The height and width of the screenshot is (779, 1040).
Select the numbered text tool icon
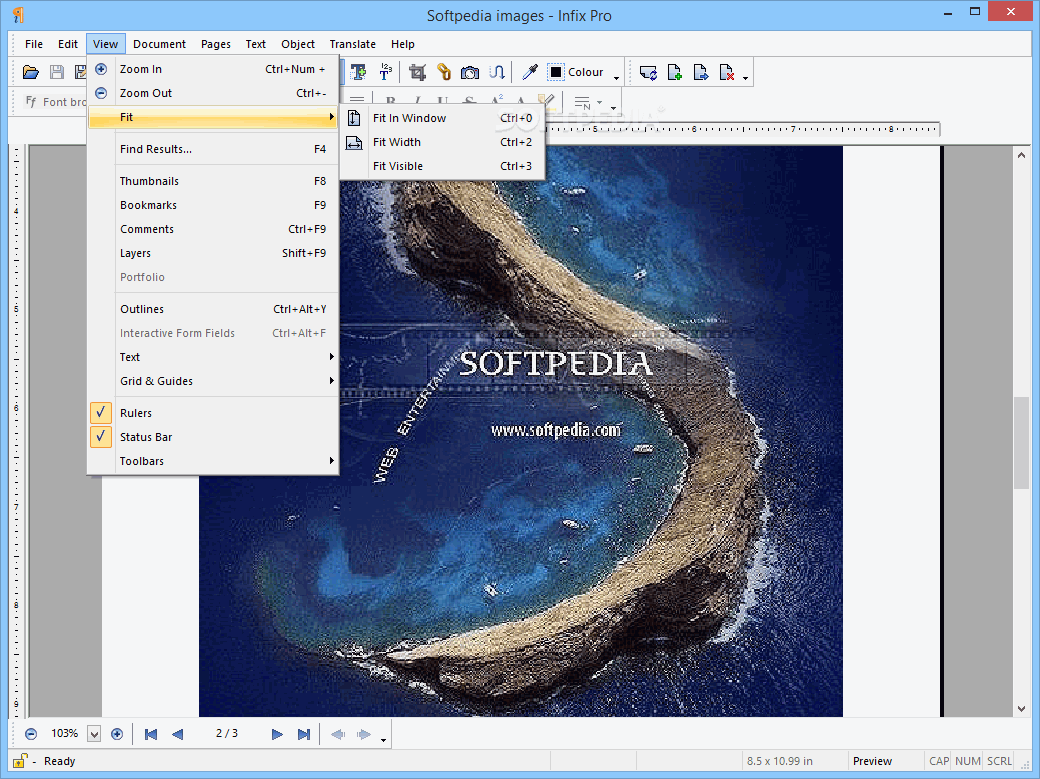[385, 72]
